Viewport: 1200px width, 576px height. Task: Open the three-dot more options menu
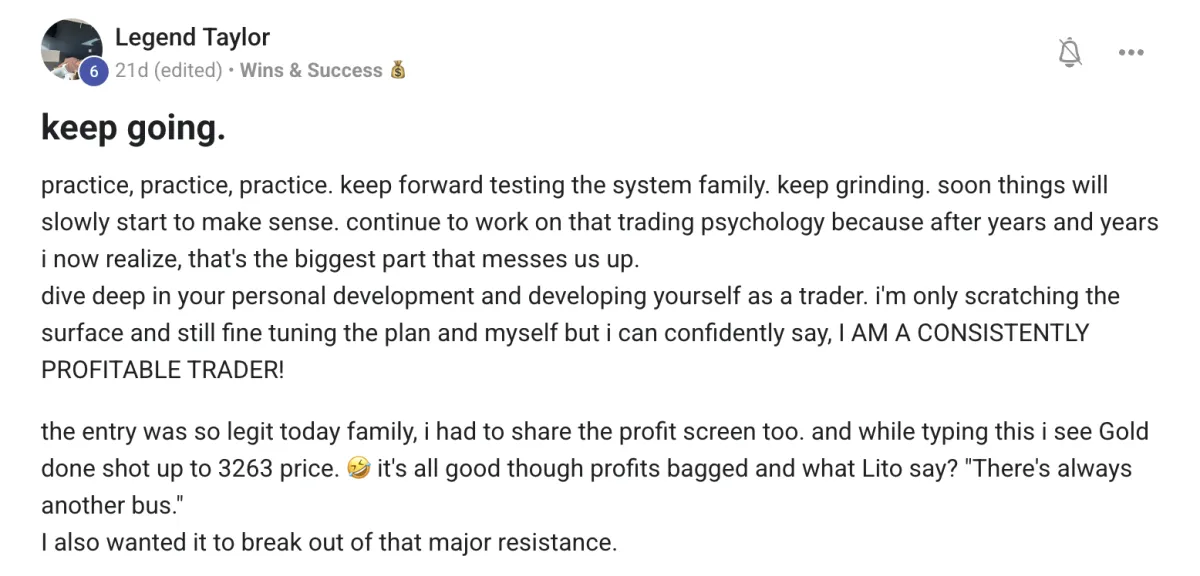point(1130,53)
